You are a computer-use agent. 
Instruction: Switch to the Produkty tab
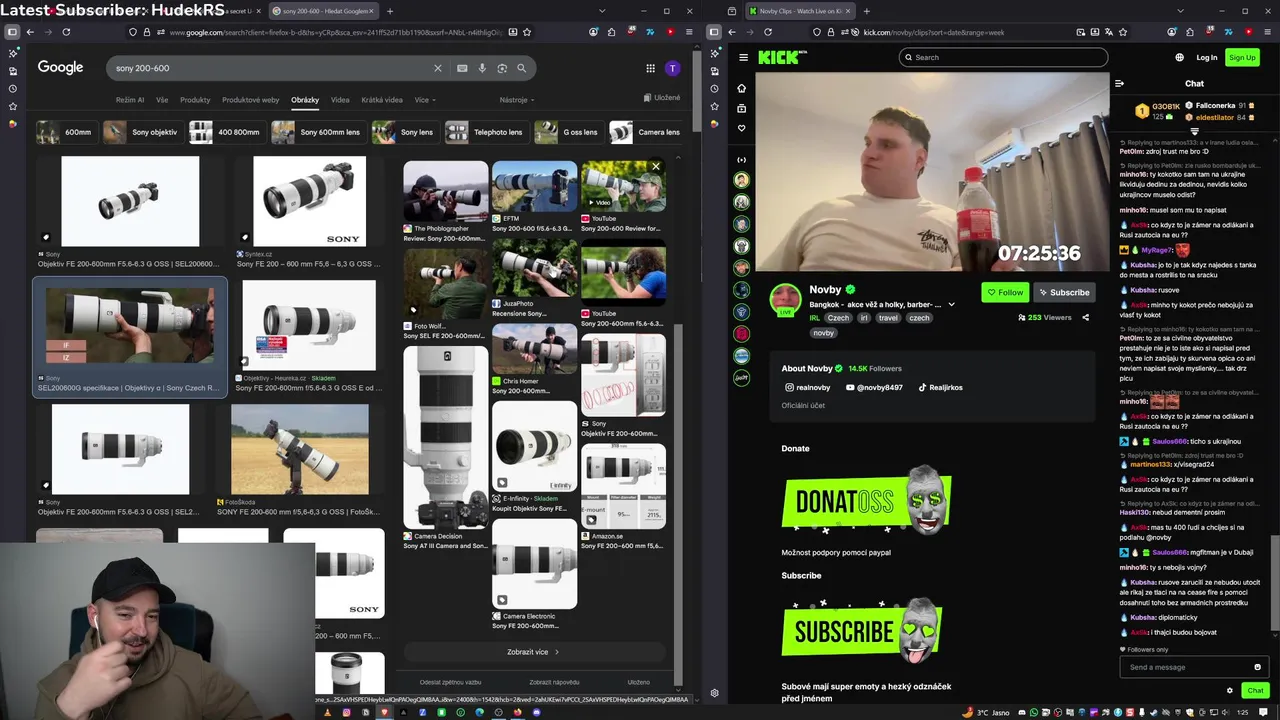(195, 100)
